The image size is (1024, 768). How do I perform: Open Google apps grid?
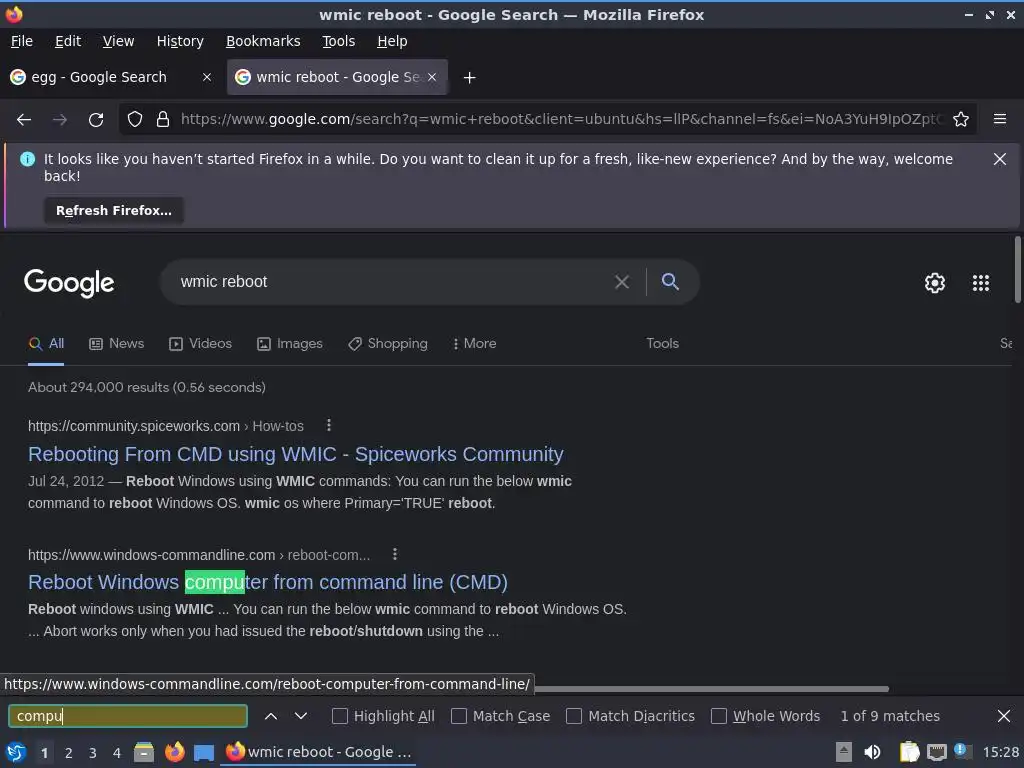981,283
